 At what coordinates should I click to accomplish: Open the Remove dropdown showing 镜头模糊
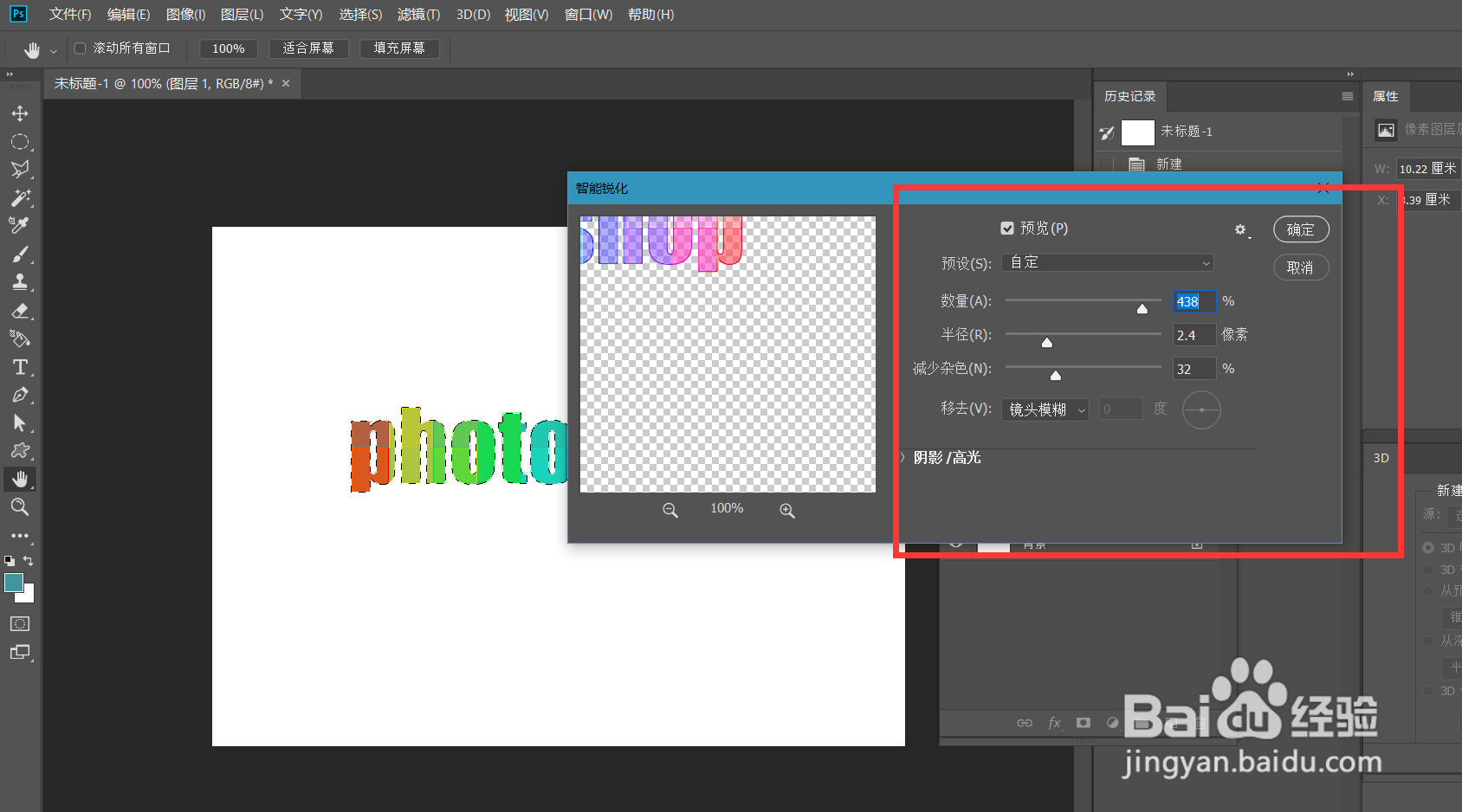point(1045,409)
